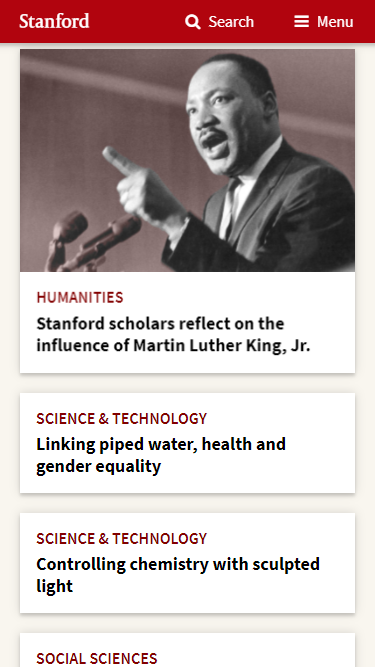Open the Stanford logo homepage link
375x667 pixels.
pos(54,21)
